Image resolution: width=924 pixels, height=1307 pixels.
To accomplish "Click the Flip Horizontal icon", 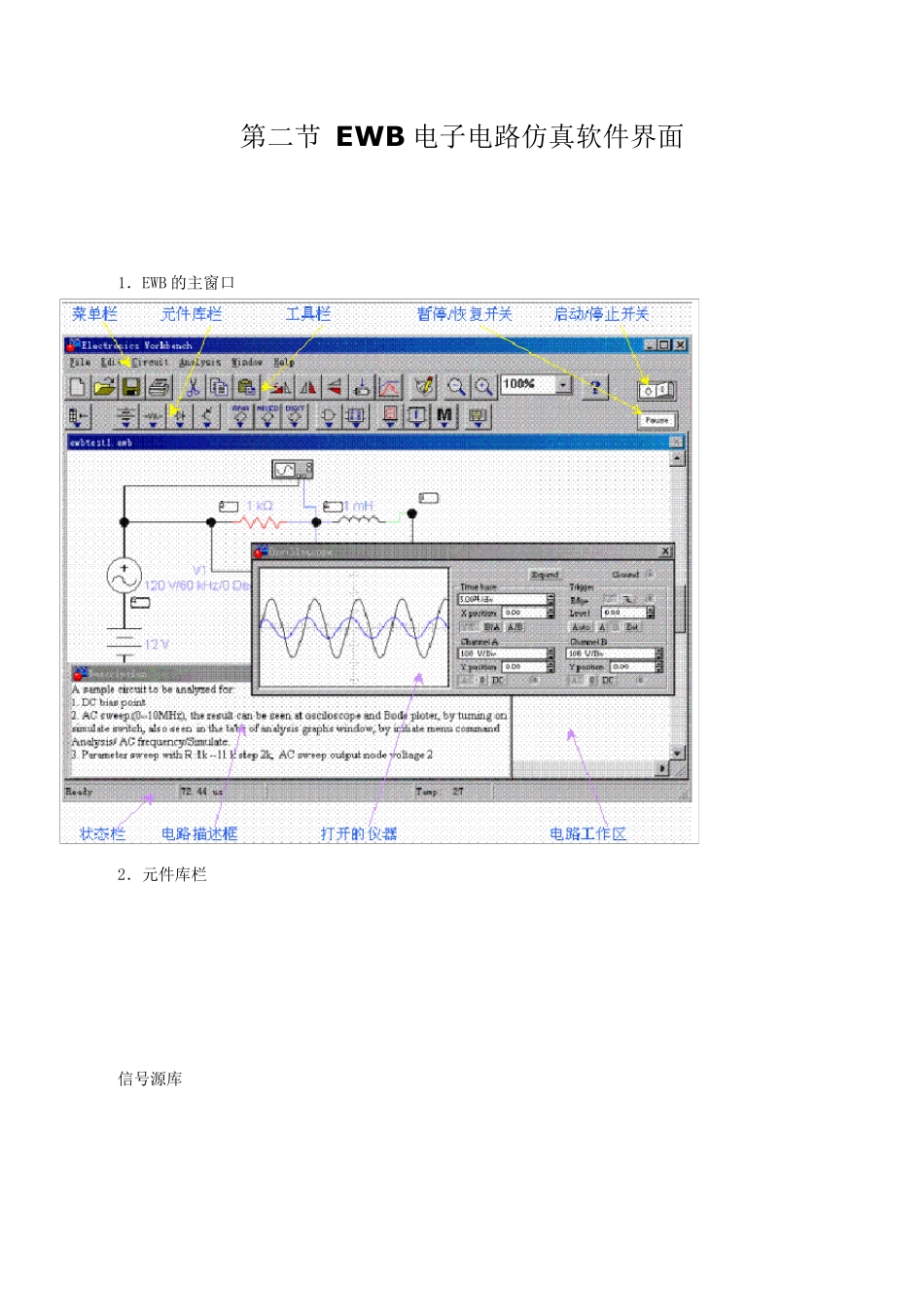I will click(308, 387).
